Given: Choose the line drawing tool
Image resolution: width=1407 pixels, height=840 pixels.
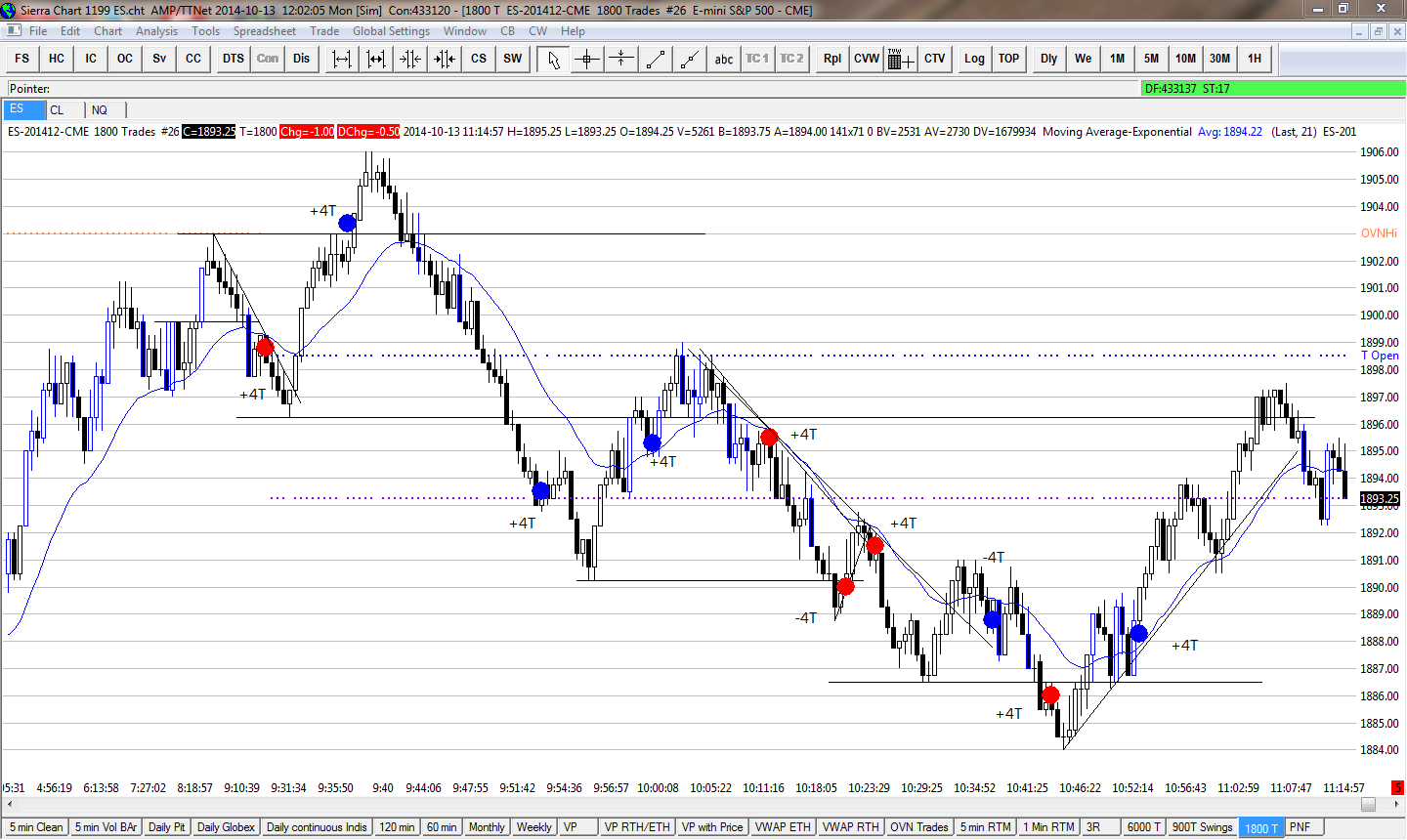Looking at the screenshot, I should click(656, 59).
